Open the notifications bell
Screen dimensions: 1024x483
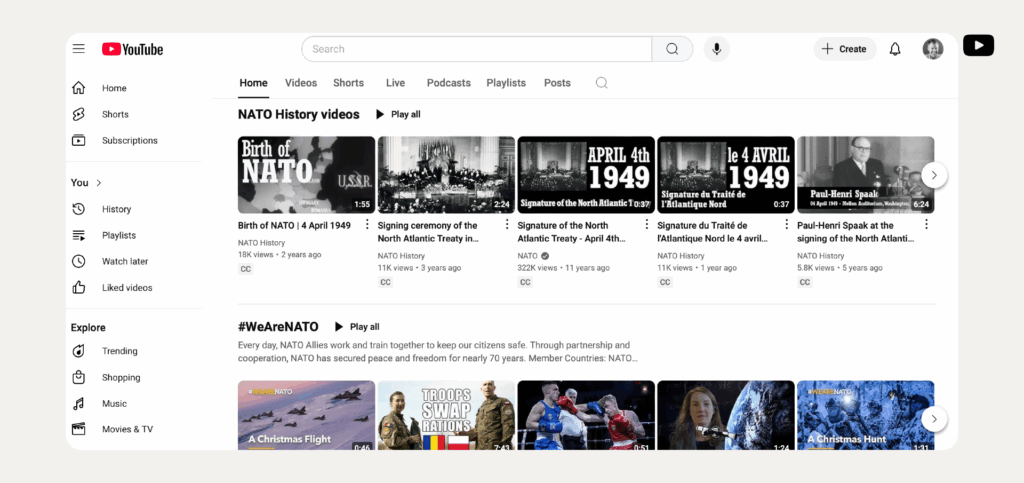[895, 49]
